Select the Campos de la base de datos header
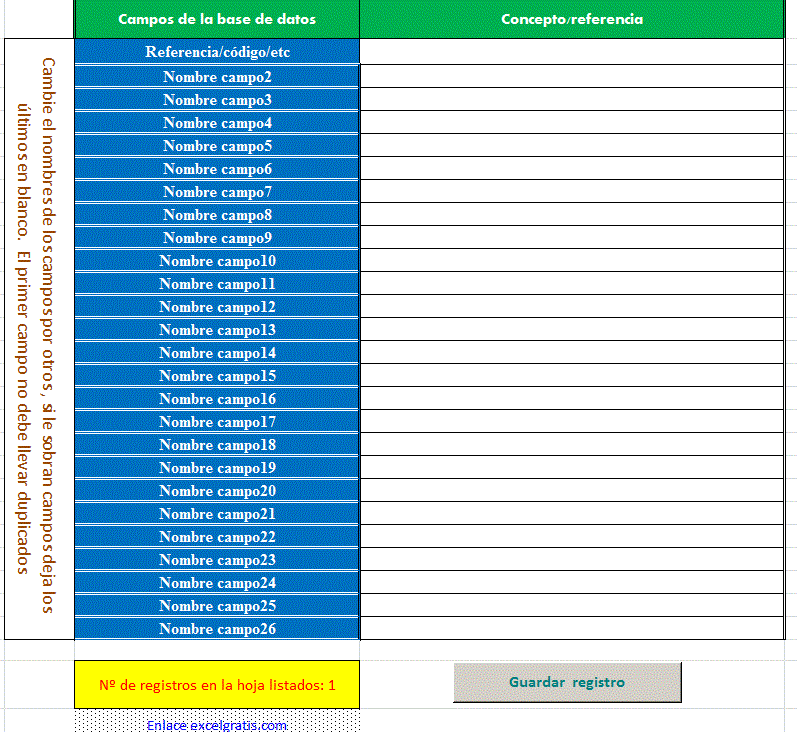 coord(217,19)
